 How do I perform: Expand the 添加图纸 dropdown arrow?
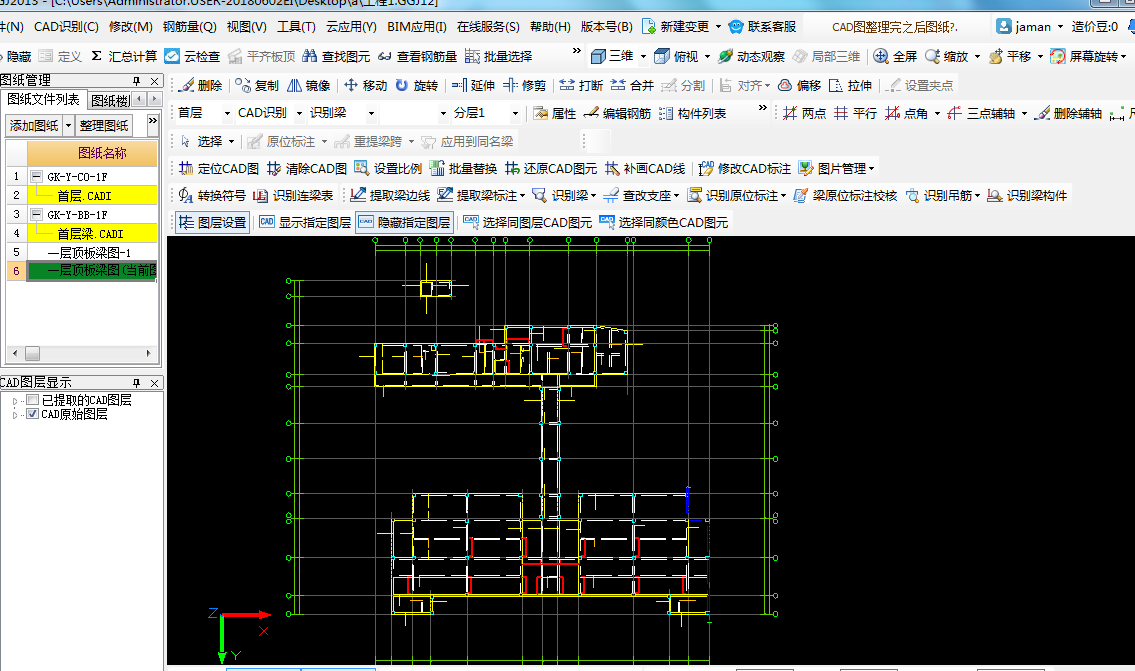[69, 126]
